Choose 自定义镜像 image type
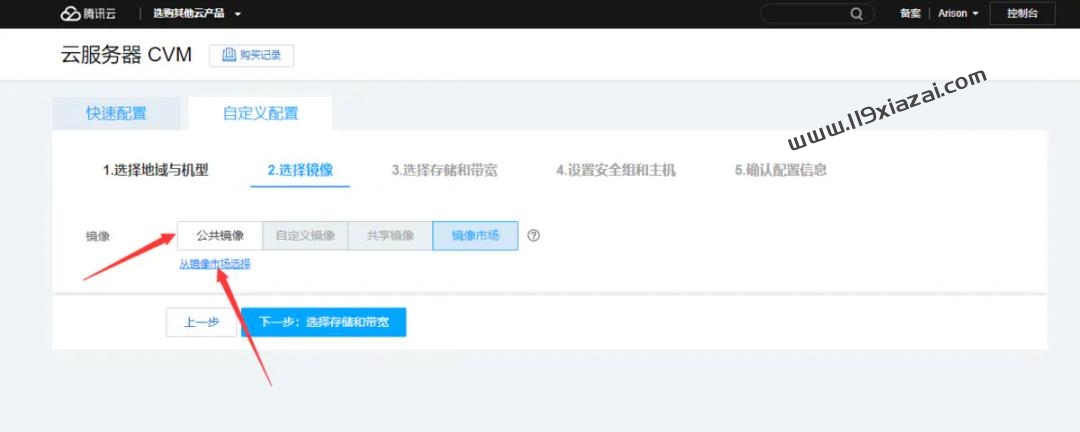Screen dimensions: 1080x432 click(305, 236)
